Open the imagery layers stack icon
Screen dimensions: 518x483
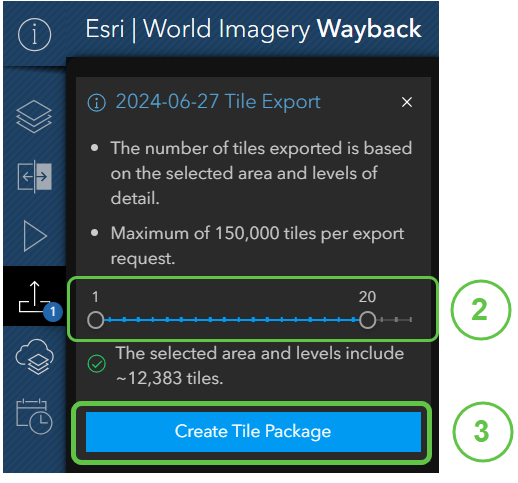pos(34,117)
